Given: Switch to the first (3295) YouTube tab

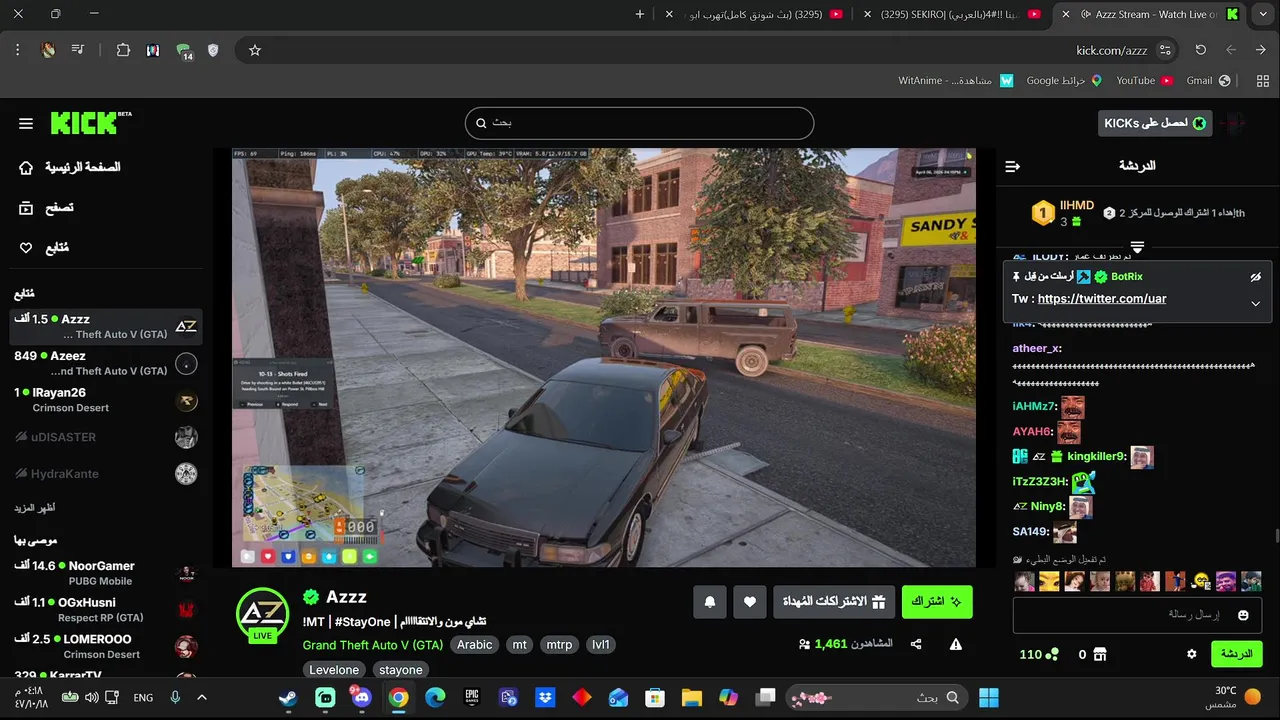Looking at the screenshot, I should point(755,14).
